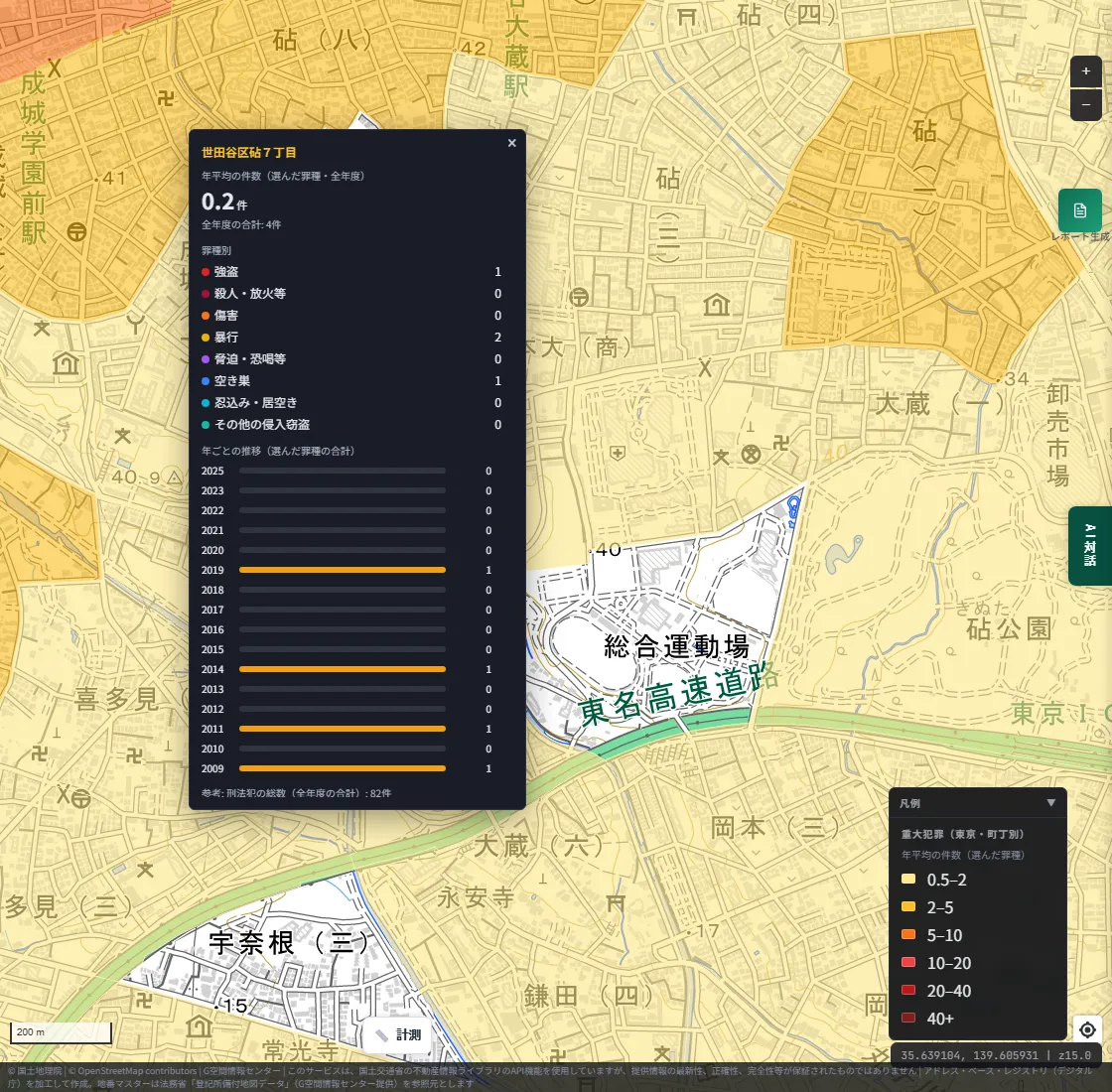Click the 大蔵(六) district label
The height and width of the screenshot is (1092, 1112).
[x=538, y=845]
